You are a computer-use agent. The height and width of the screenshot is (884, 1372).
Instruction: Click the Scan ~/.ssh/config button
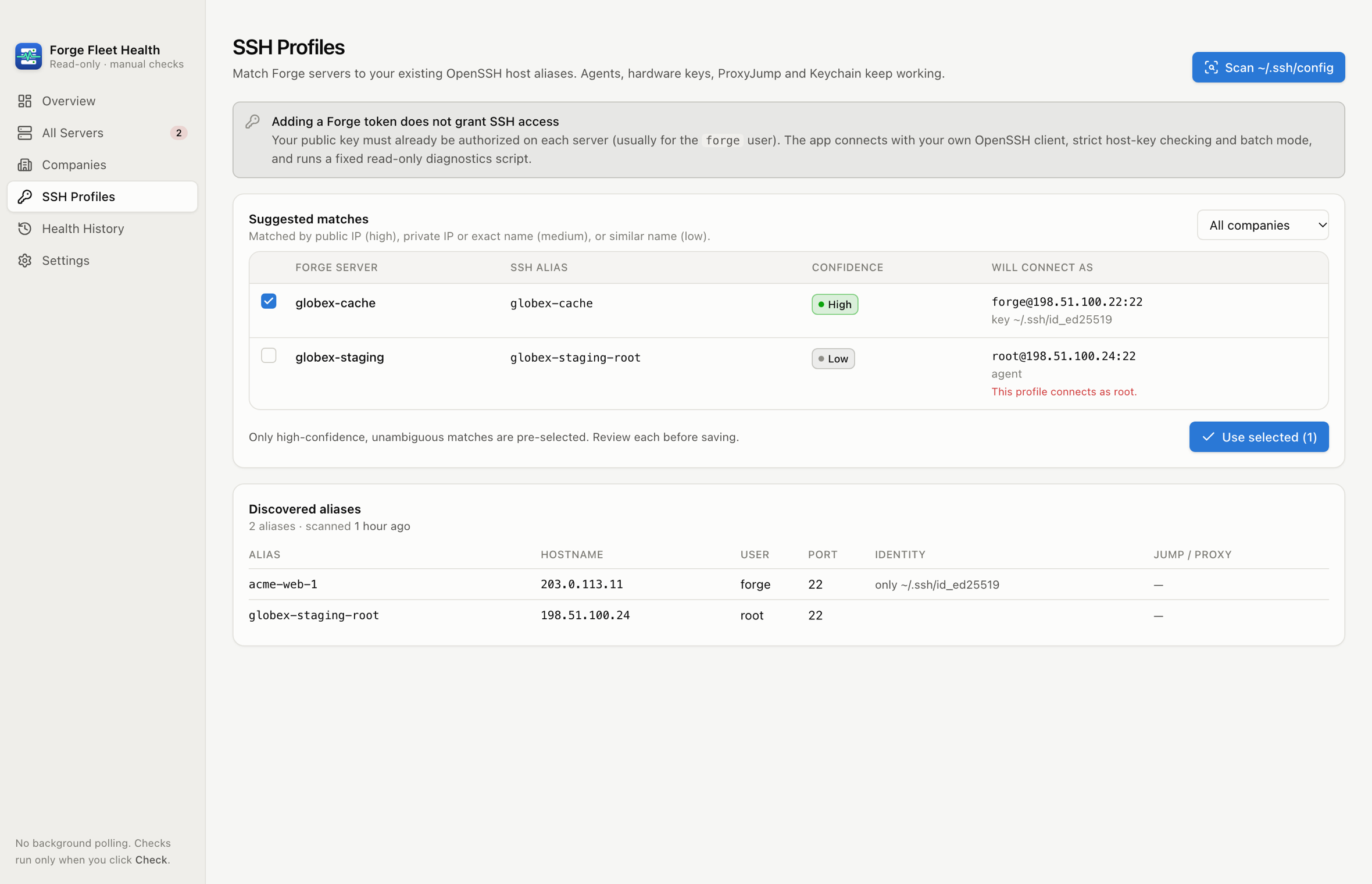[x=1268, y=67]
